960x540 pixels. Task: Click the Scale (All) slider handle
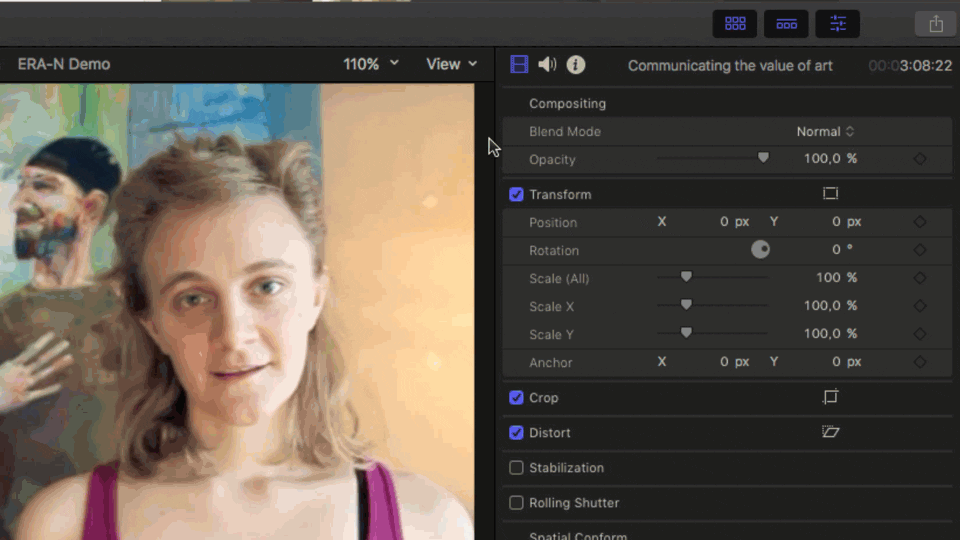click(686, 277)
